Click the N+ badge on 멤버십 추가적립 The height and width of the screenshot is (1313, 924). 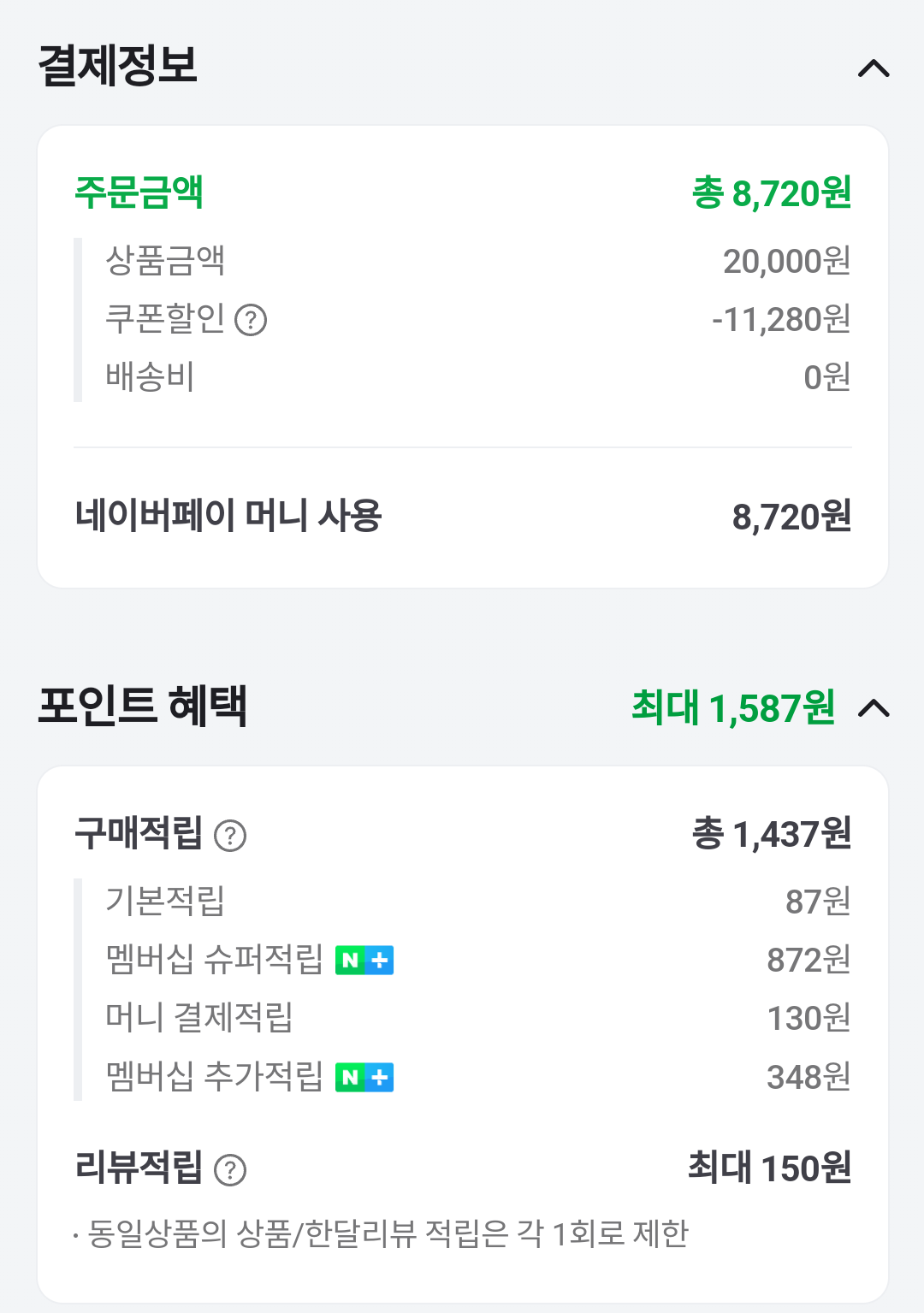pos(364,1077)
